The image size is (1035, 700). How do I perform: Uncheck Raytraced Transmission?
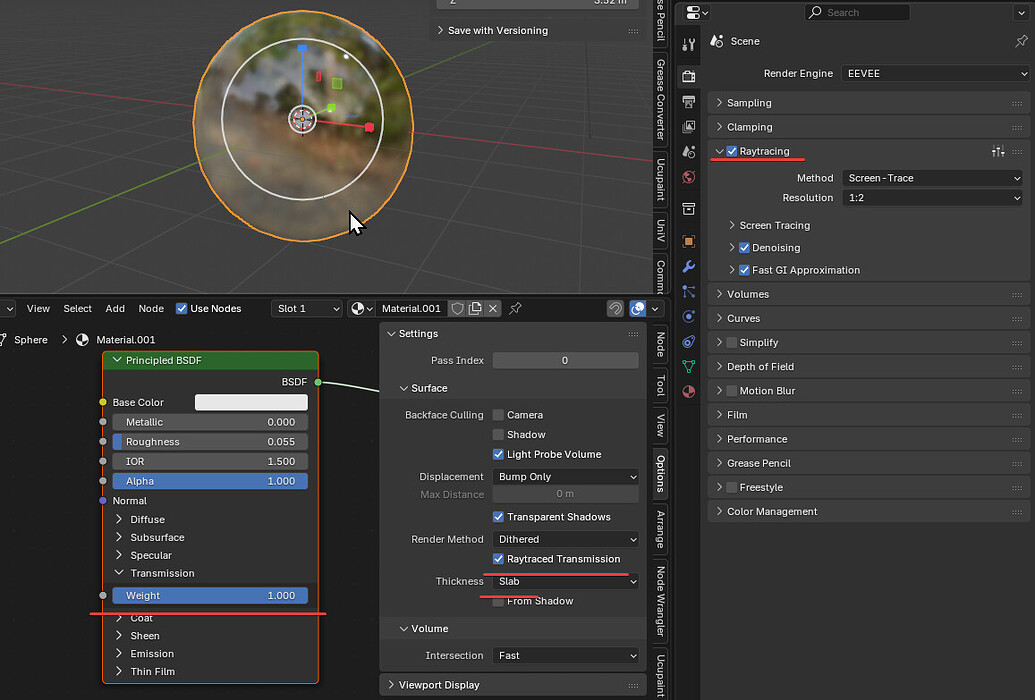tap(498, 559)
